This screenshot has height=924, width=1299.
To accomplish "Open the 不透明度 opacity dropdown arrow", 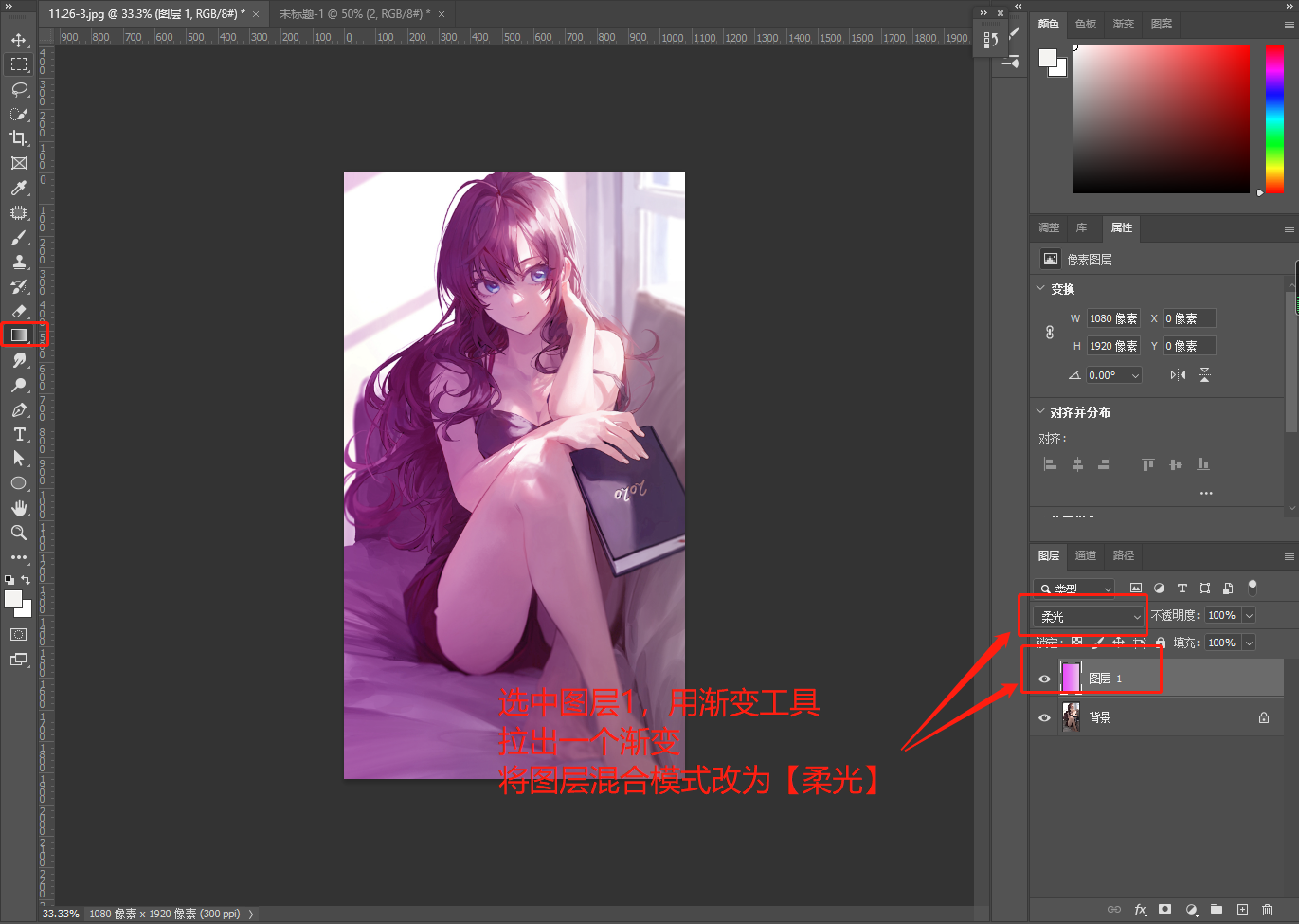I will point(1249,616).
